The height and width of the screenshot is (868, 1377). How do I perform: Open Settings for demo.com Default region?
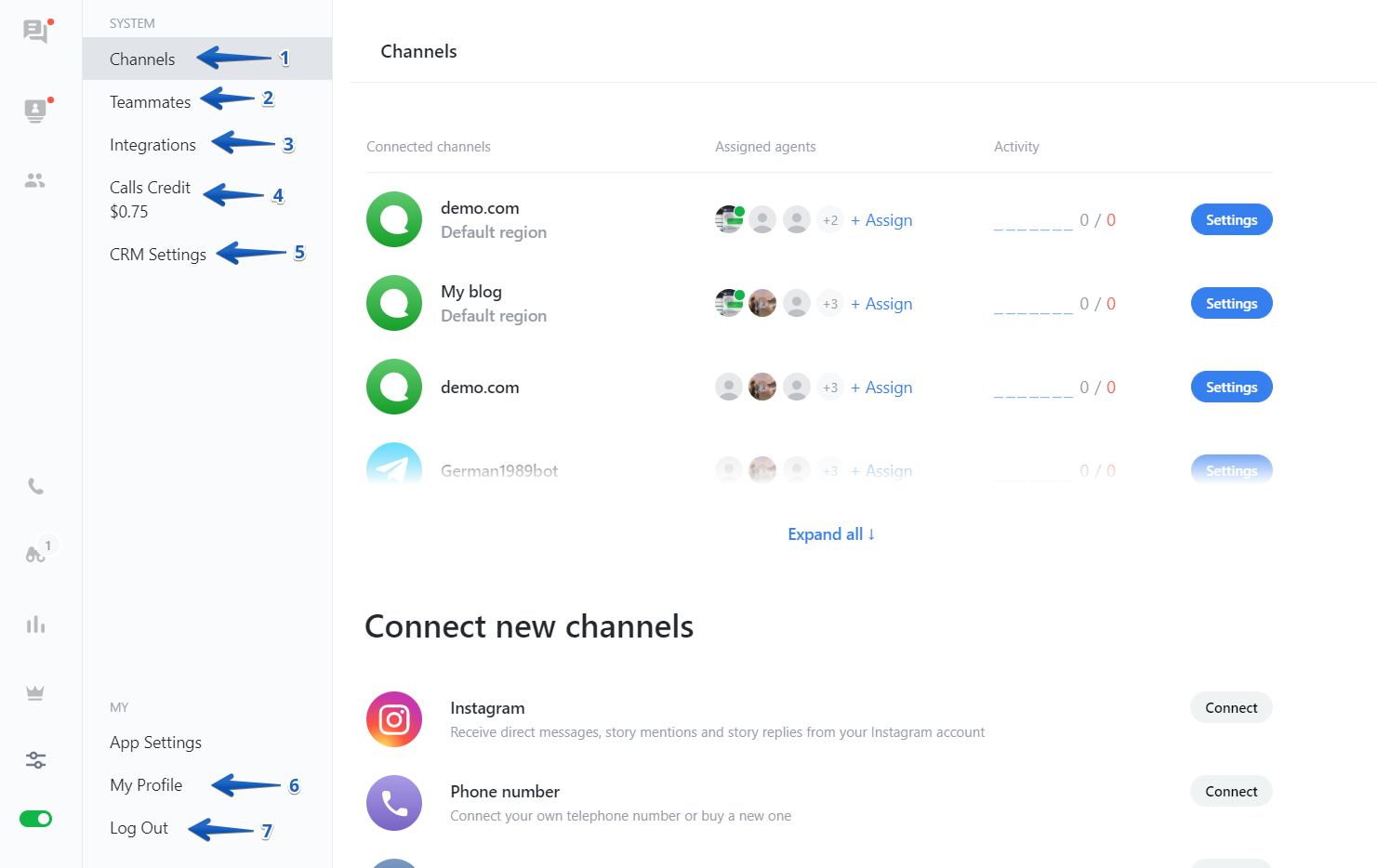coord(1231,219)
